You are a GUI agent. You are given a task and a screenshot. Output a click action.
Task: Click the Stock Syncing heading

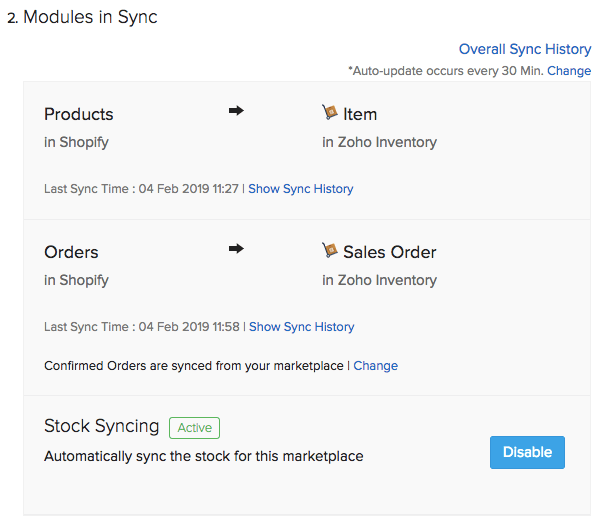pyautogui.click(x=101, y=426)
